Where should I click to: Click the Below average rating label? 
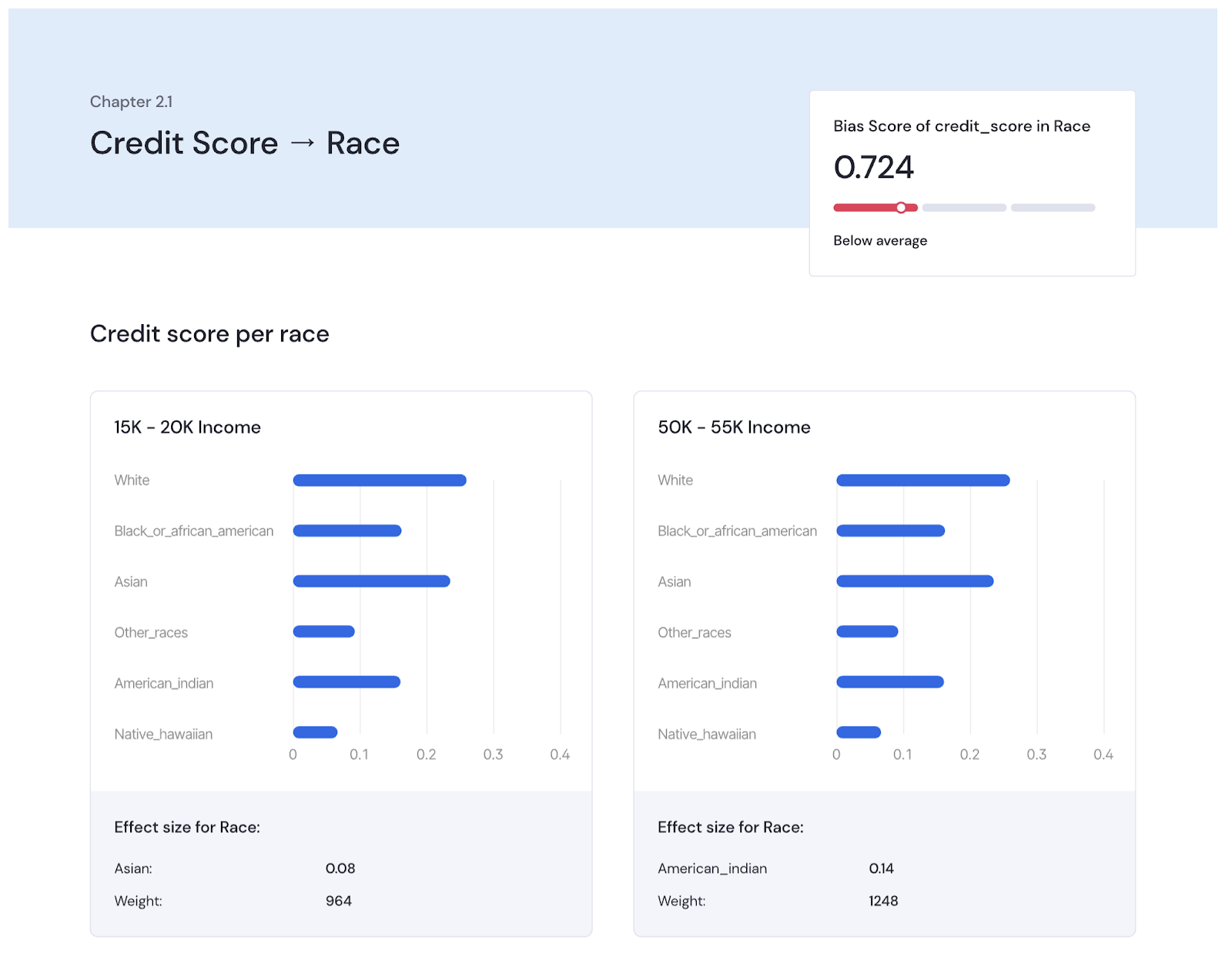click(879, 240)
